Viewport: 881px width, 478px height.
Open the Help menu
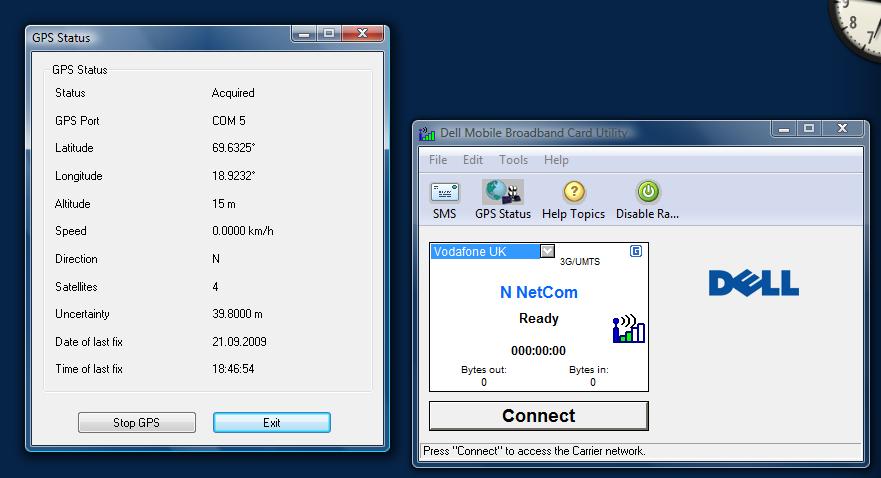pyautogui.click(x=556, y=160)
